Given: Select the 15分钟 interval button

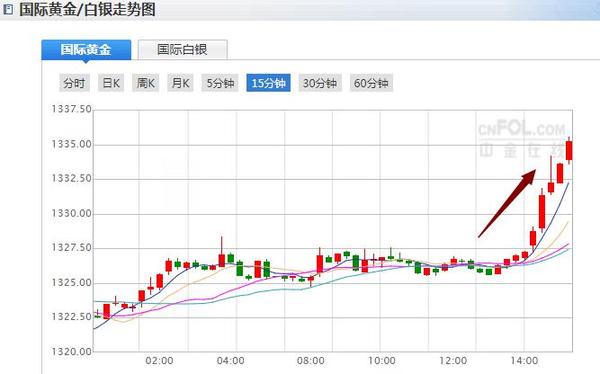Looking at the screenshot, I should pyautogui.click(x=269, y=83).
